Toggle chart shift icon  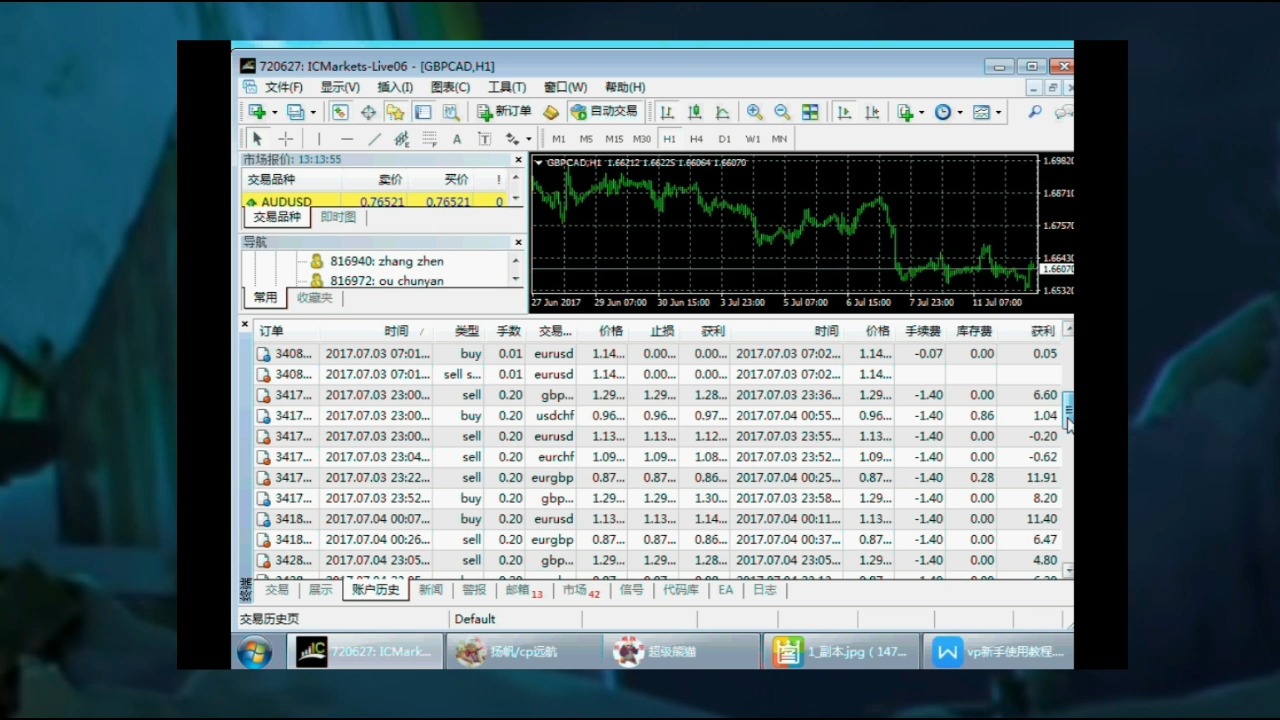pyautogui.click(x=872, y=112)
